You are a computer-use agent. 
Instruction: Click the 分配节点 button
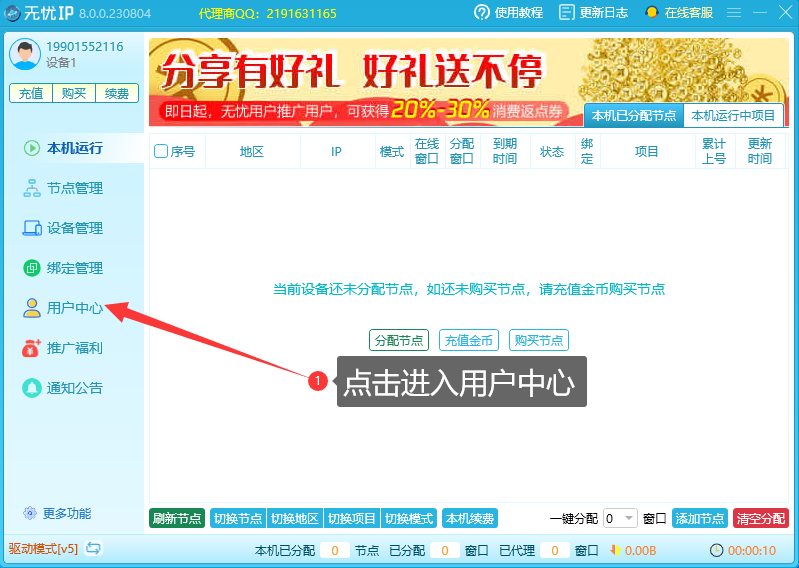(399, 340)
